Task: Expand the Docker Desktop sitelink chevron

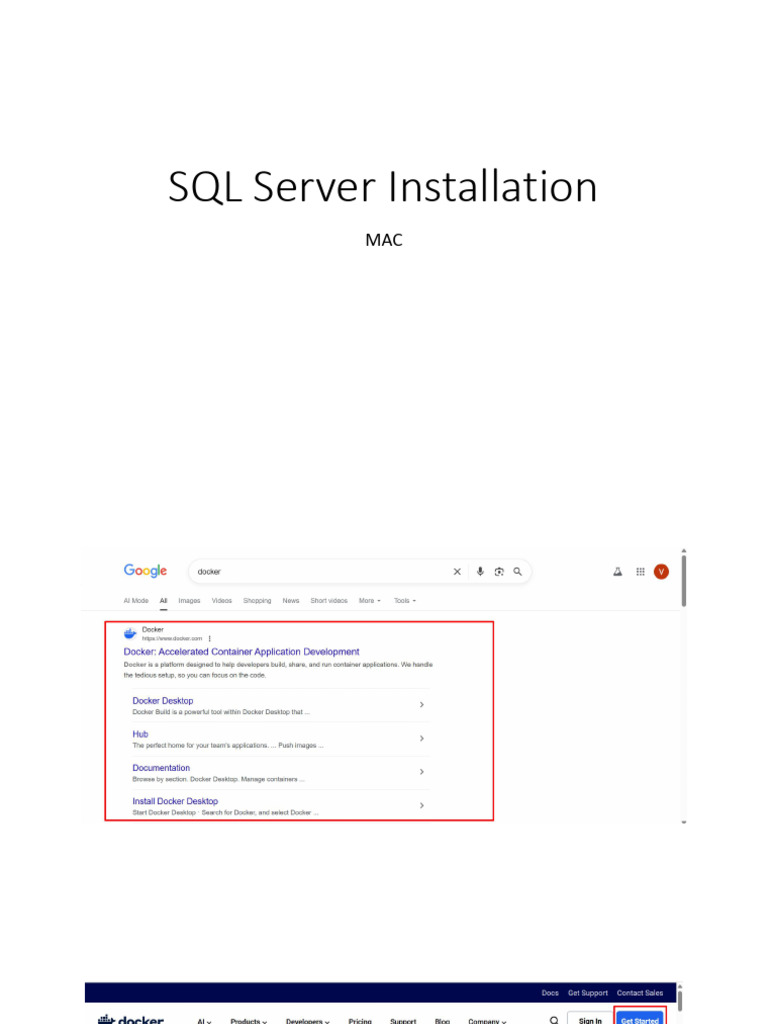Action: (422, 705)
